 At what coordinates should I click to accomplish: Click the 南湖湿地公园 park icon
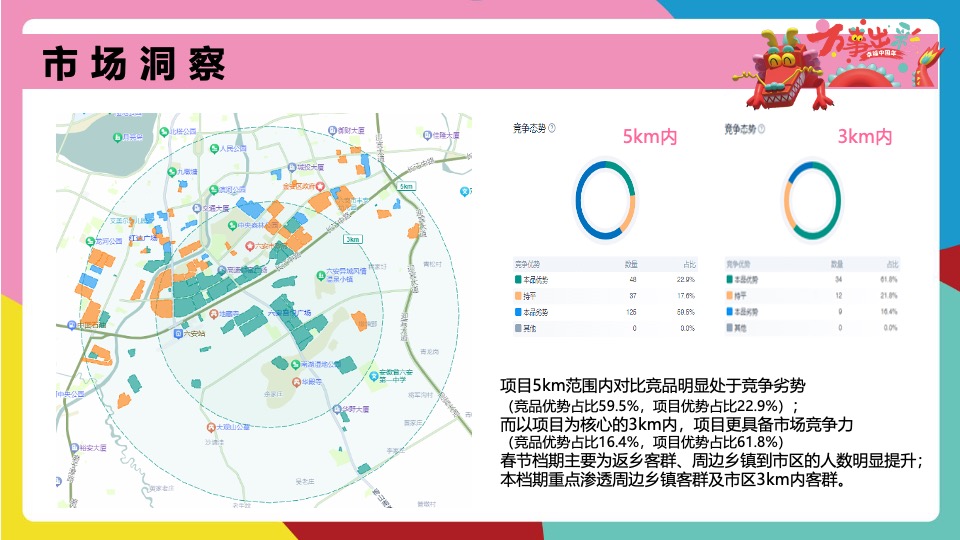click(295, 364)
